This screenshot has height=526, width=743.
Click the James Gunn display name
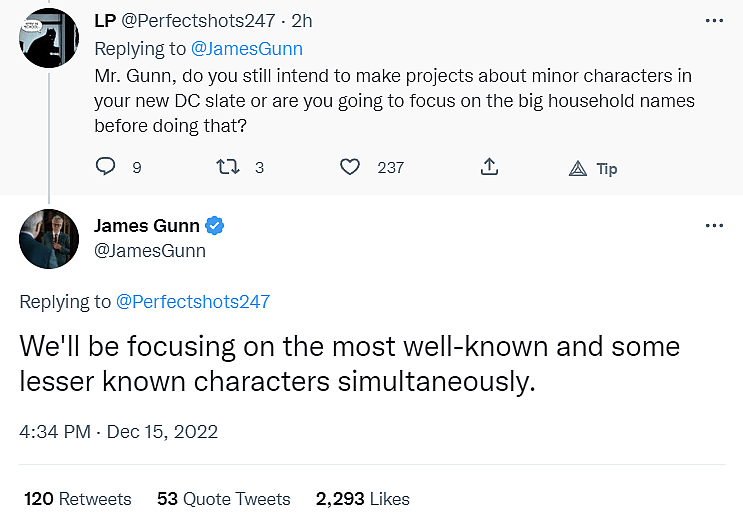coord(147,225)
